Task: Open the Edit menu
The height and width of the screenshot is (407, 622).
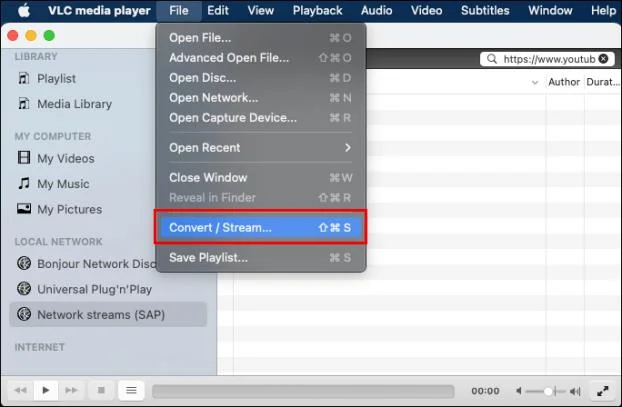Action: point(218,10)
